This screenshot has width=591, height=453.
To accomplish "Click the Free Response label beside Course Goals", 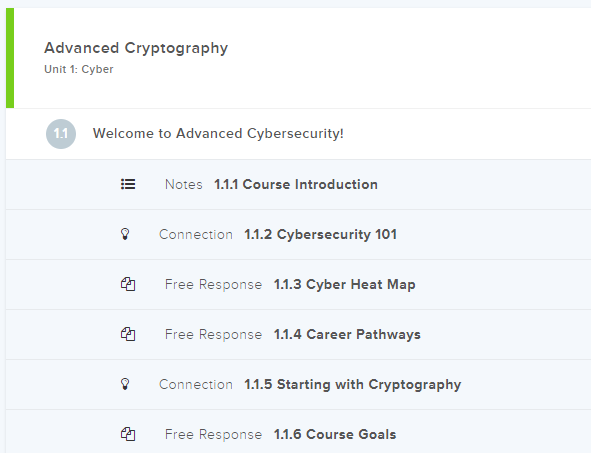I will pos(213,434).
